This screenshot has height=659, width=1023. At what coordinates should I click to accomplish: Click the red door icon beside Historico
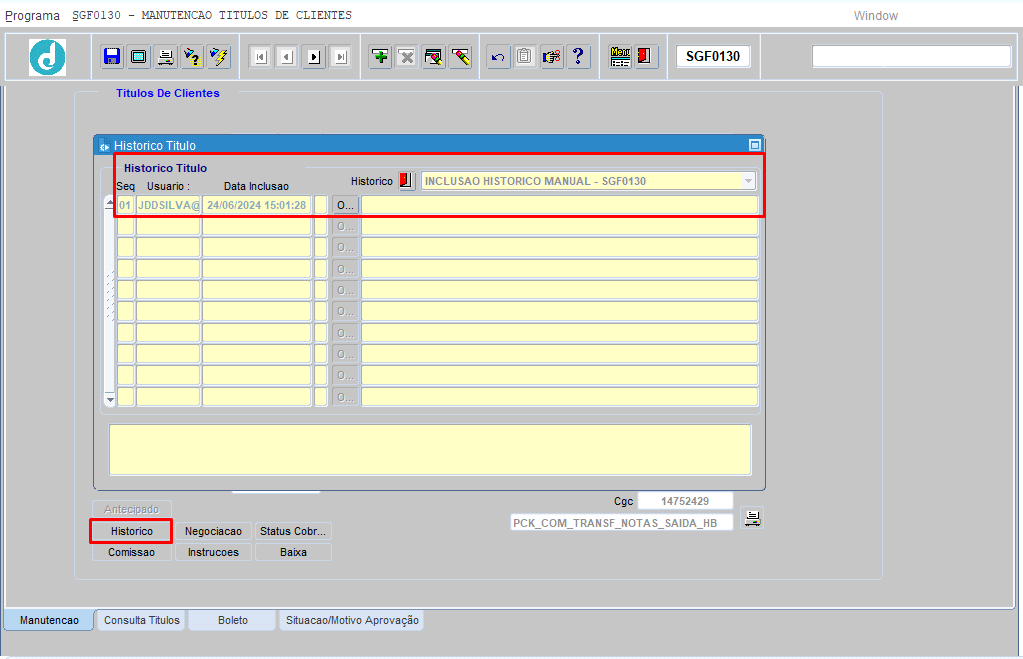click(x=406, y=181)
